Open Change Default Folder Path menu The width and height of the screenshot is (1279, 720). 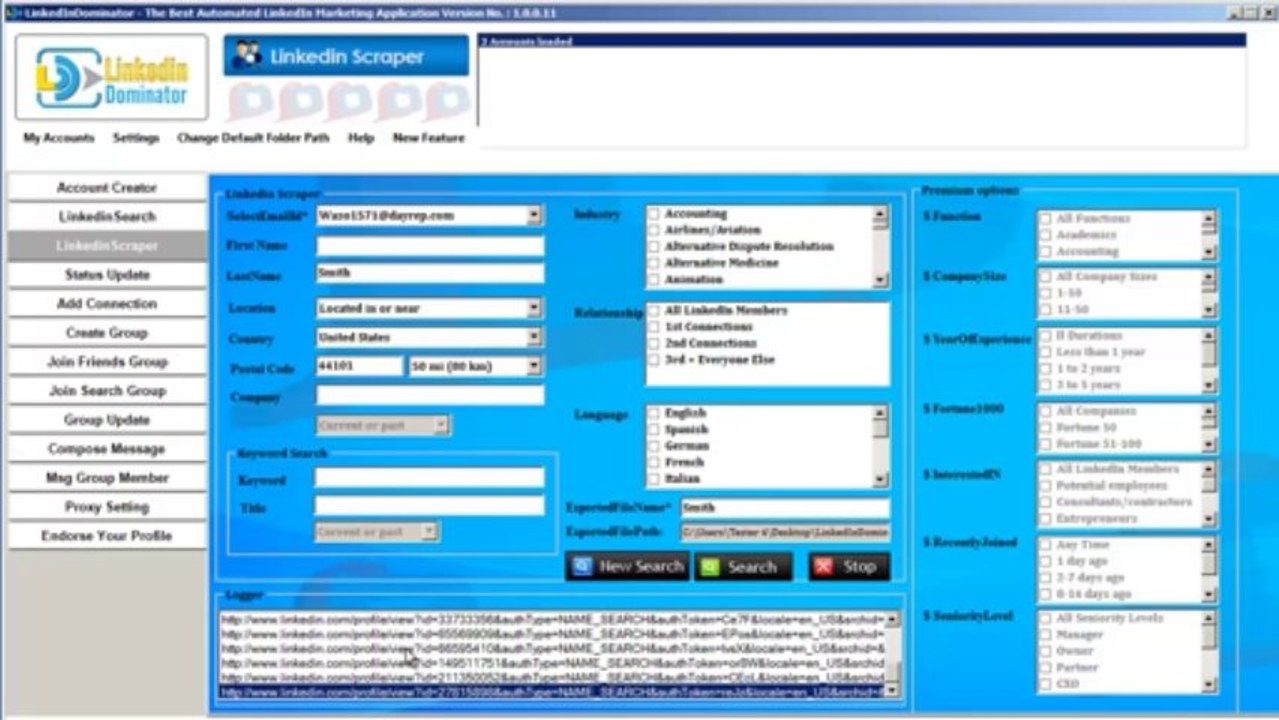coord(253,138)
